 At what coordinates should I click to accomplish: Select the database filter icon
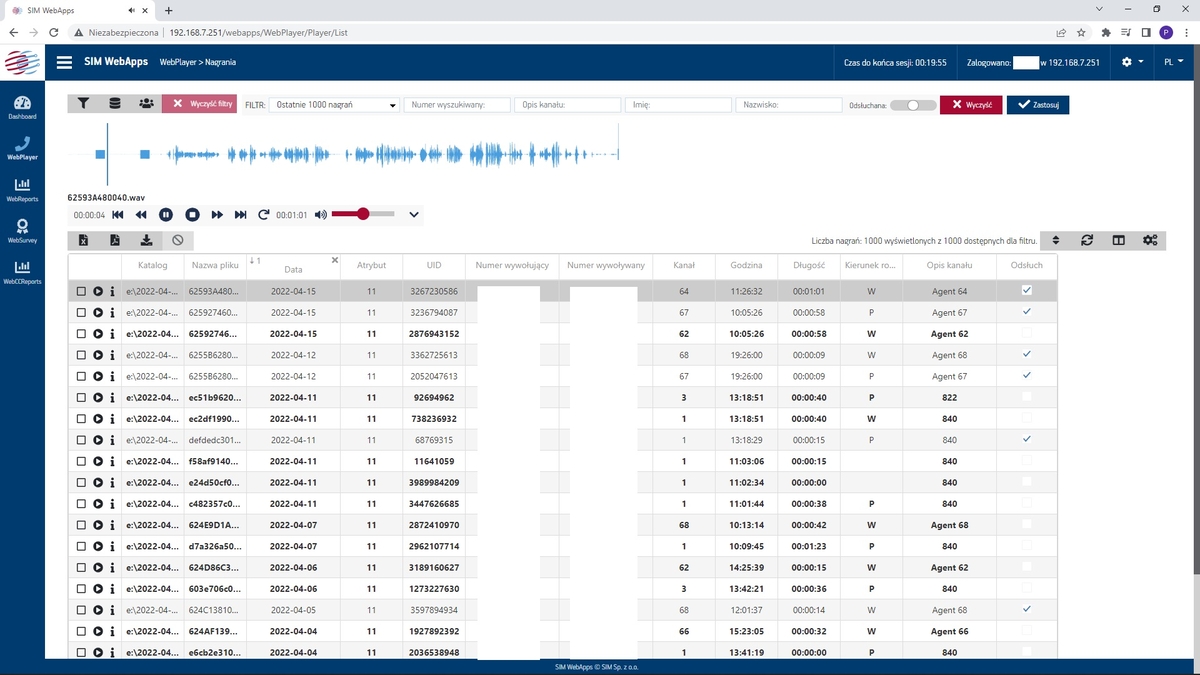(114, 103)
